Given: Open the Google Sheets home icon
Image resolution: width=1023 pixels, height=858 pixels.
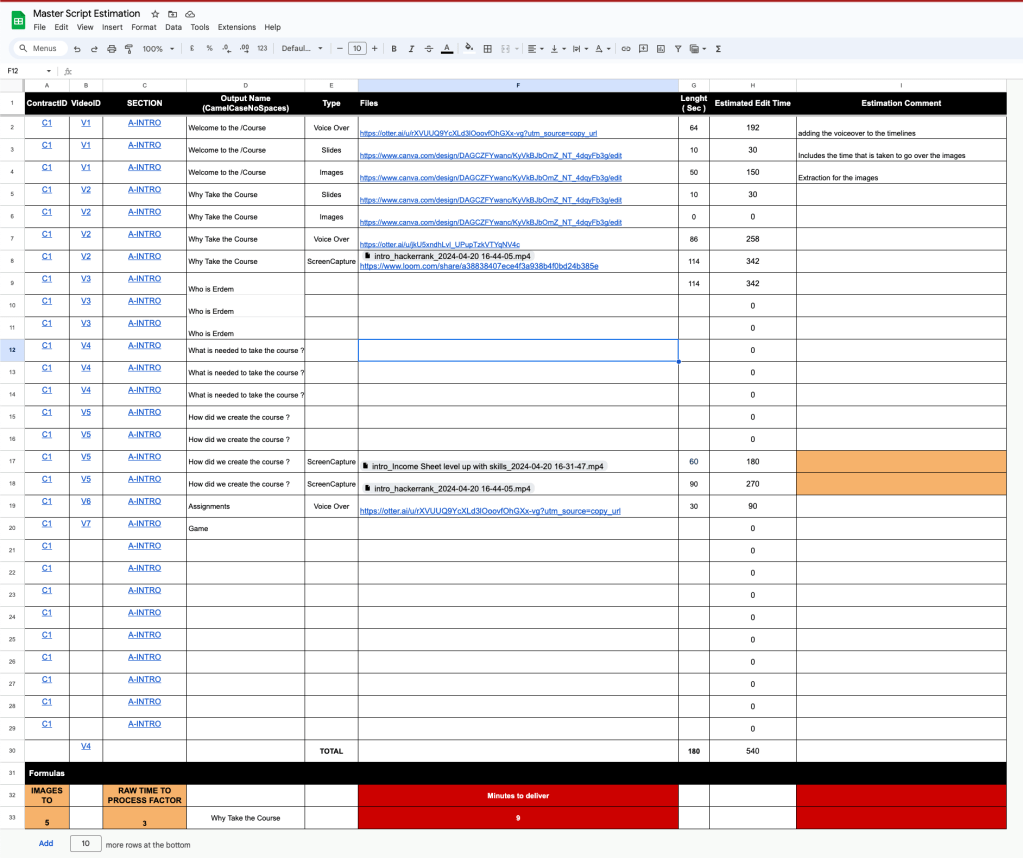Looking at the screenshot, I should pos(18,20).
